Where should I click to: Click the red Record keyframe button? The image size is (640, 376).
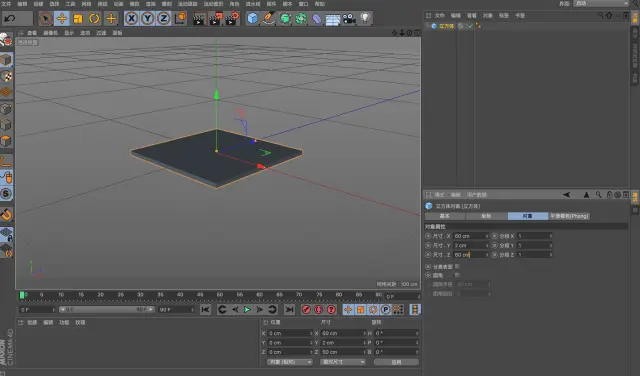[x=306, y=310]
